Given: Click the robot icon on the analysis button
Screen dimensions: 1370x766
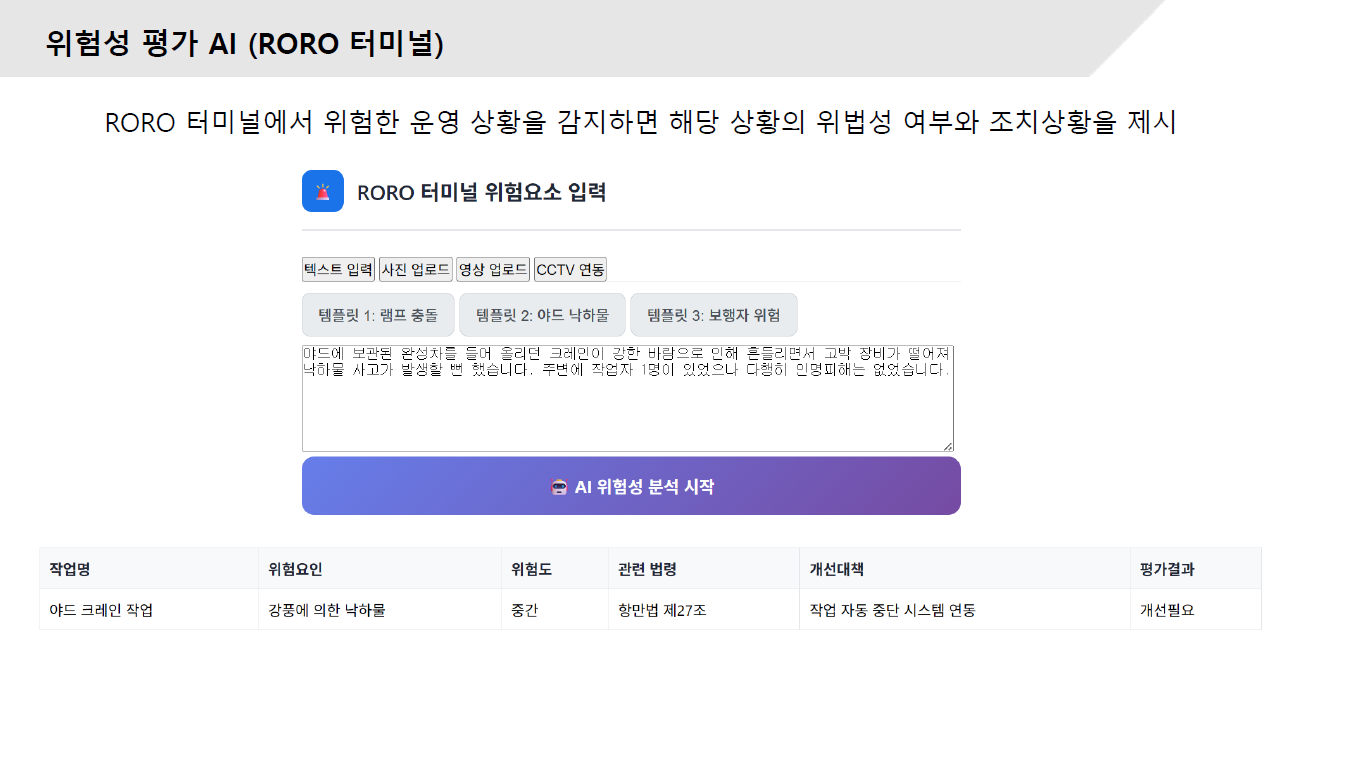Looking at the screenshot, I should click(560, 487).
